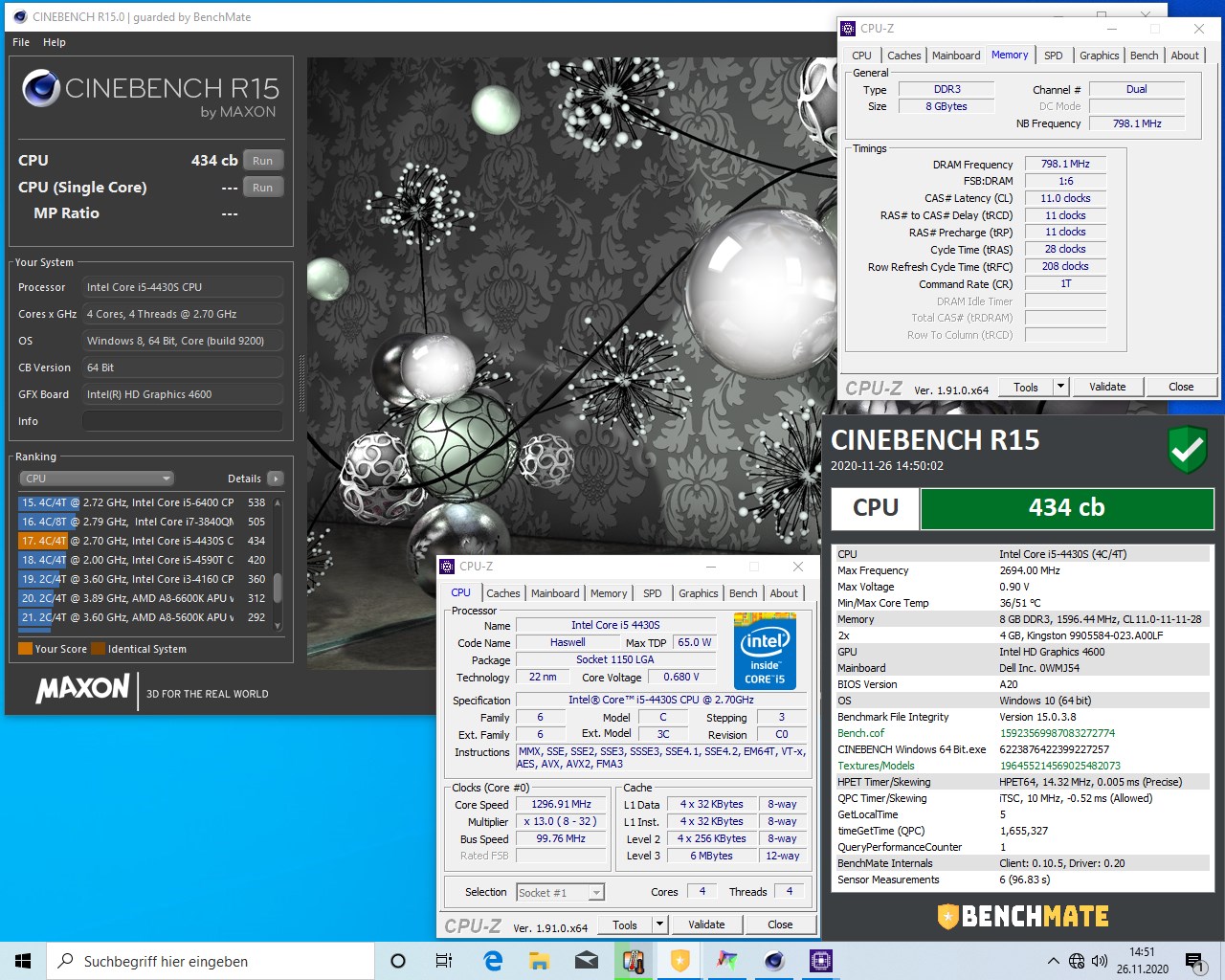Screen dimensions: 1225x980
Task: Click the Intel Core i5 logo in CPU-Z
Action: pyautogui.click(x=765, y=654)
